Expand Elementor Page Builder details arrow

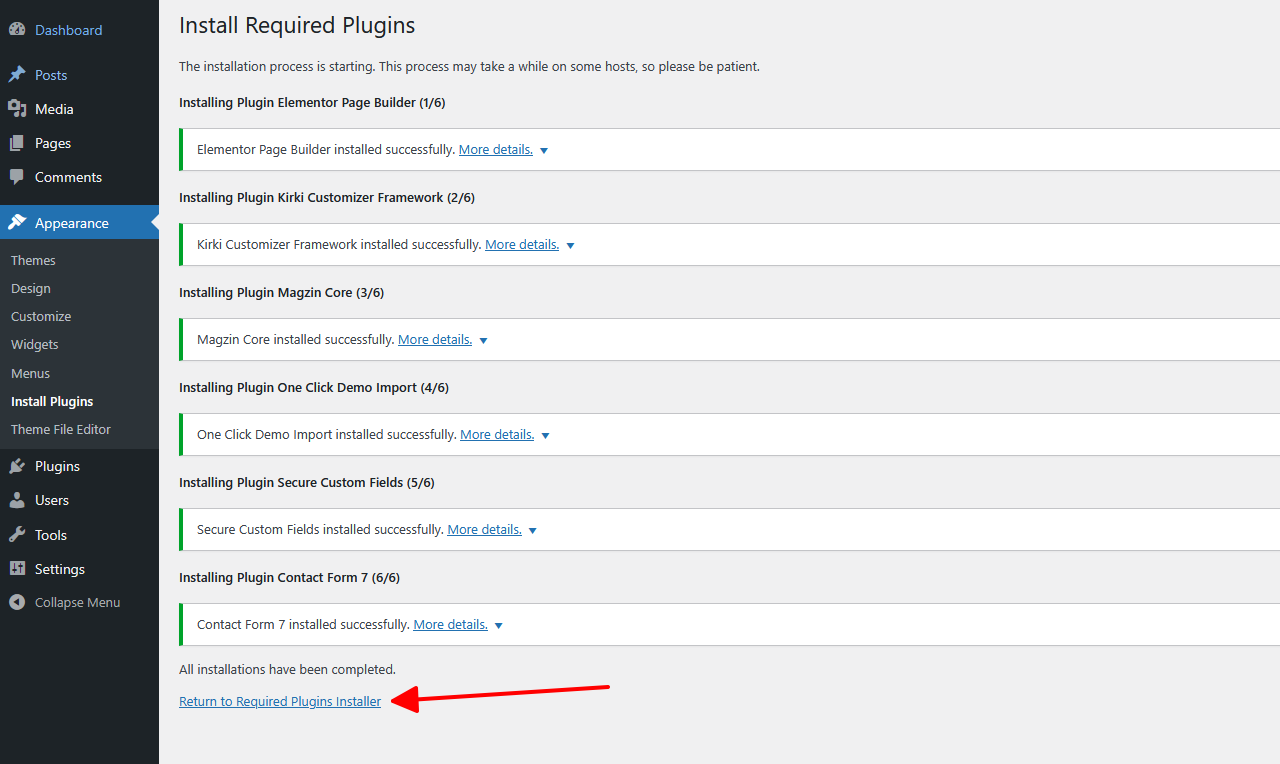544,151
